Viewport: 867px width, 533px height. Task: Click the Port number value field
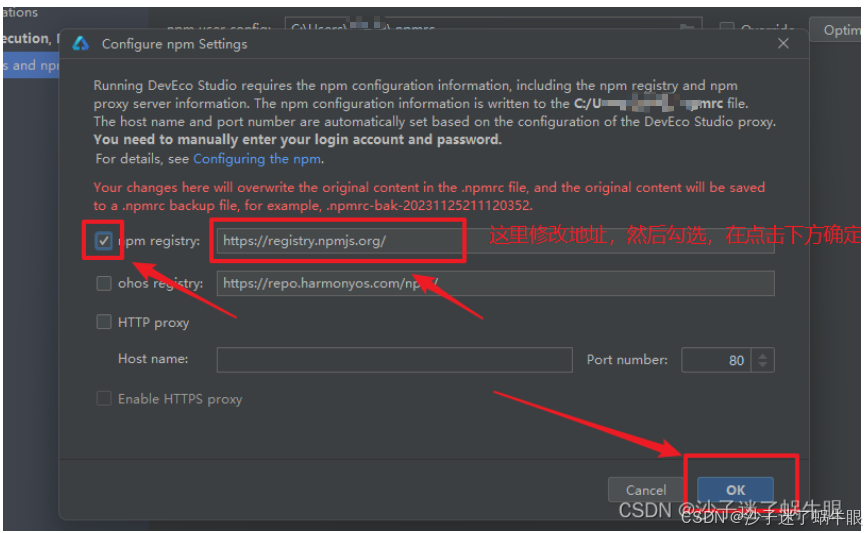tap(716, 360)
